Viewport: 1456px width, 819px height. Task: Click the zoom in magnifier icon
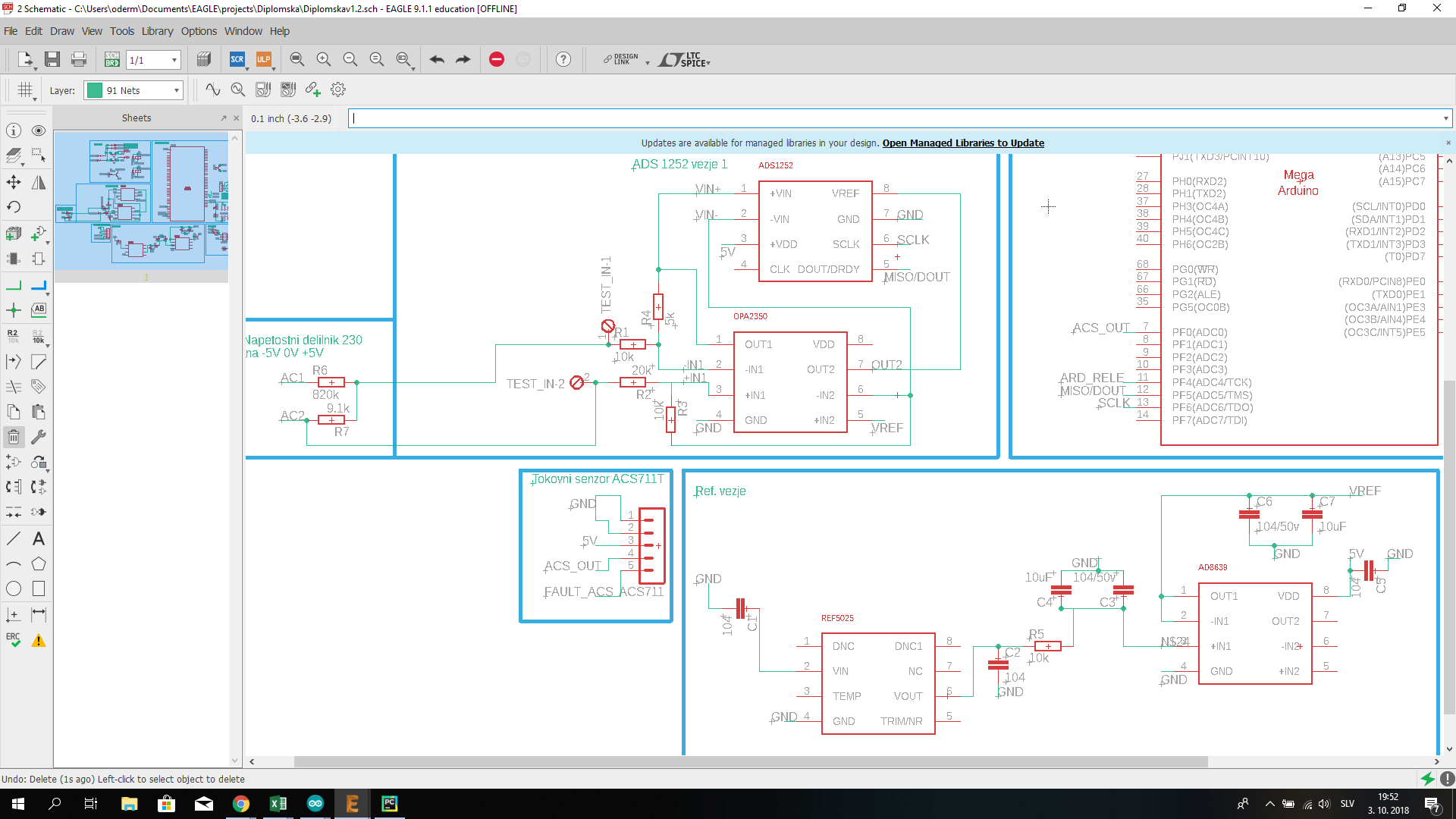coord(324,59)
